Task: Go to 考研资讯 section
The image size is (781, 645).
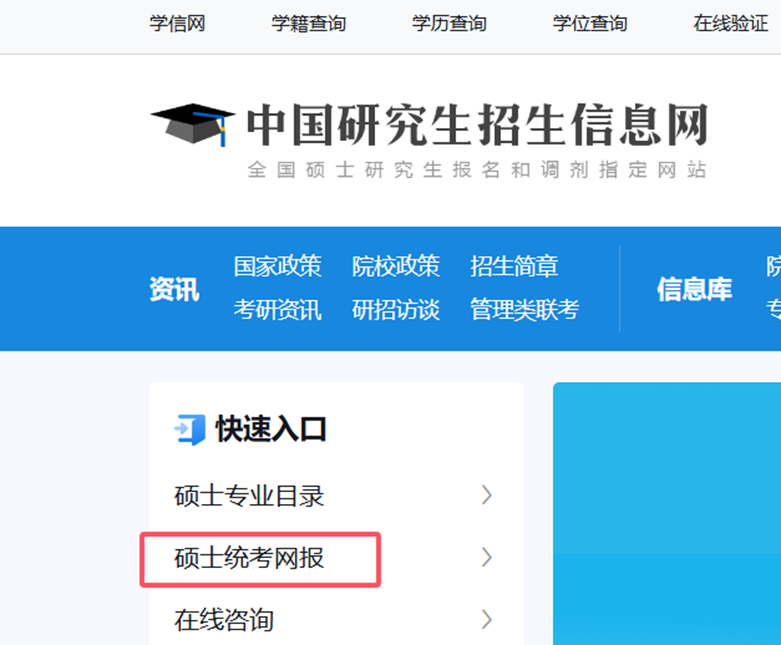Action: click(x=277, y=310)
